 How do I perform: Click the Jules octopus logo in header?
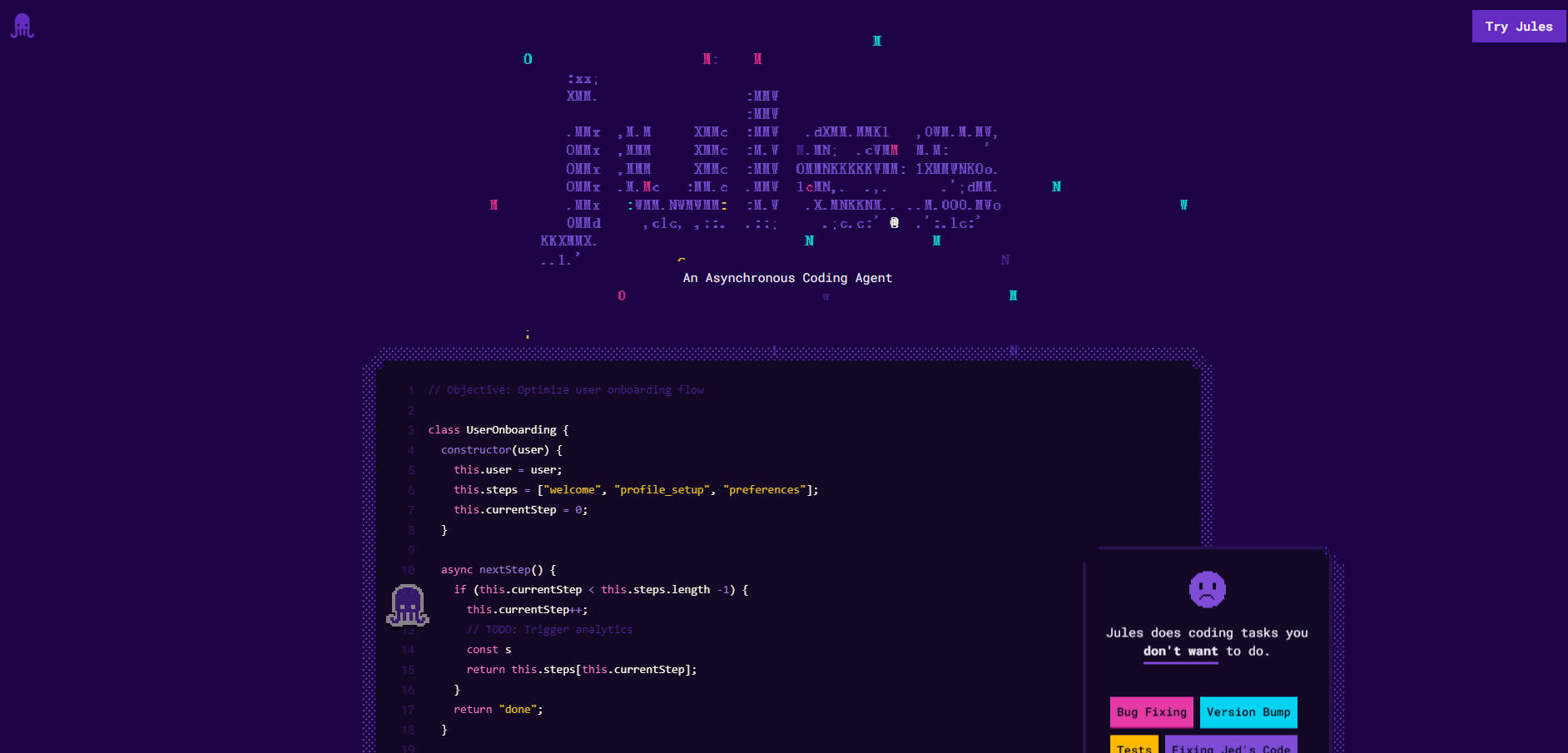click(22, 27)
